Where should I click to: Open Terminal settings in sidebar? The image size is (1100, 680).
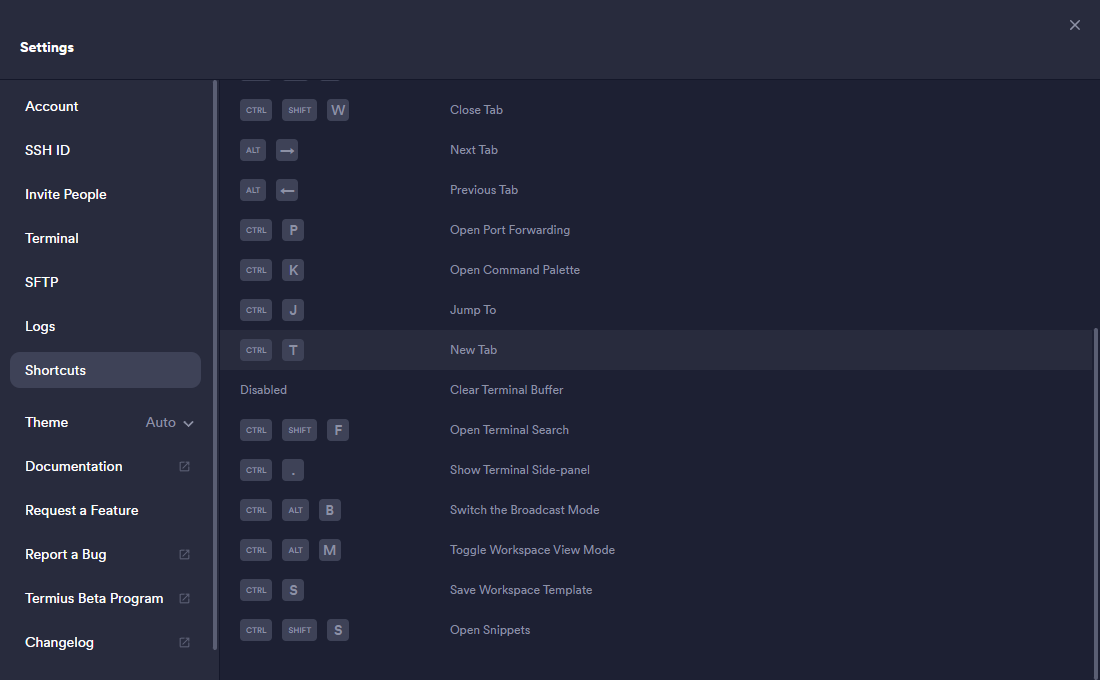click(105, 239)
